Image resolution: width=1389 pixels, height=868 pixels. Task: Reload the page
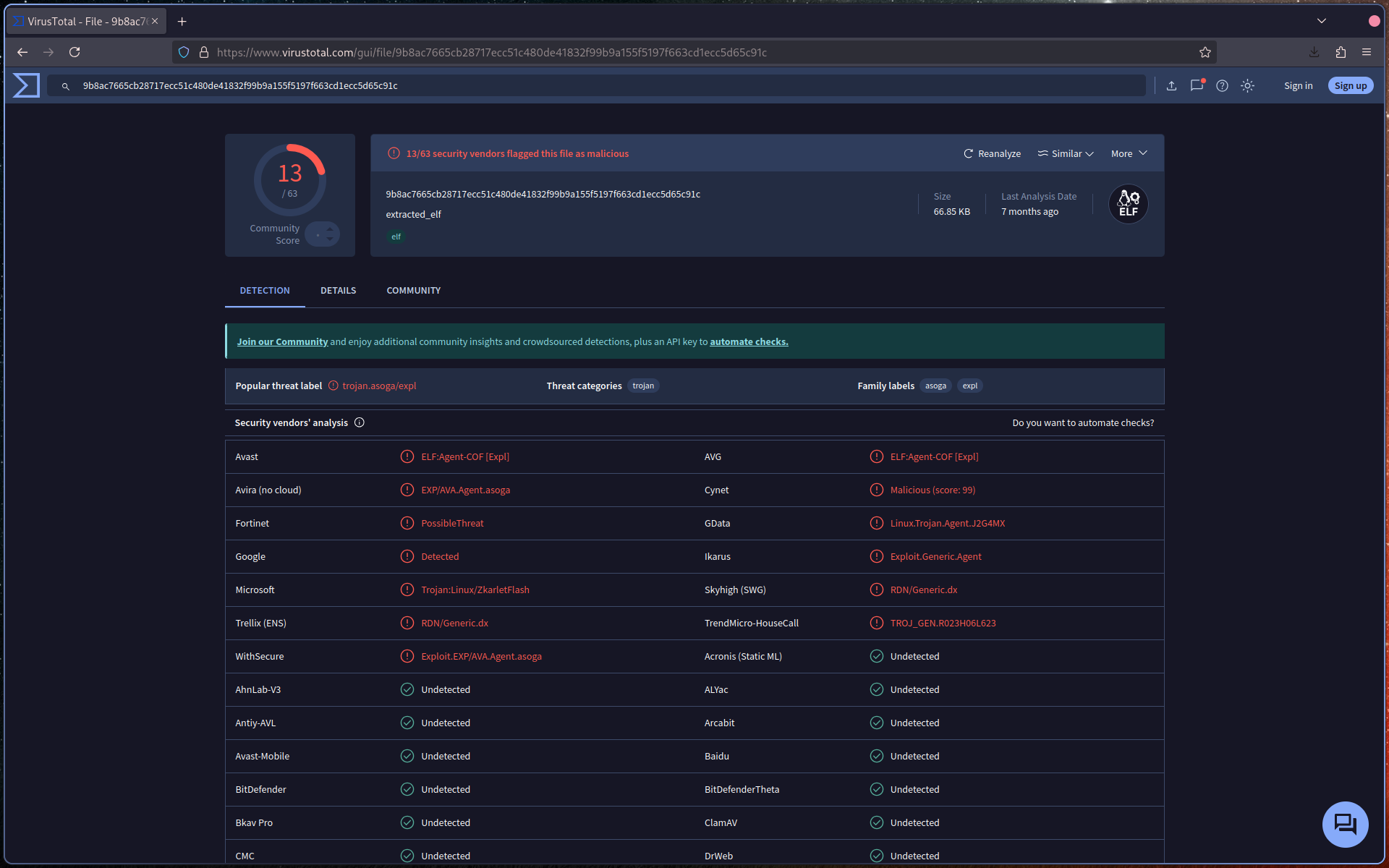75,52
